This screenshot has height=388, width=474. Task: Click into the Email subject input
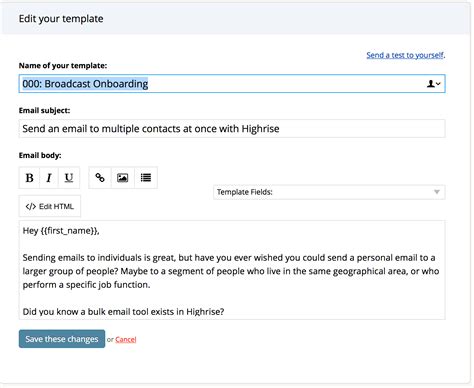[232, 129]
